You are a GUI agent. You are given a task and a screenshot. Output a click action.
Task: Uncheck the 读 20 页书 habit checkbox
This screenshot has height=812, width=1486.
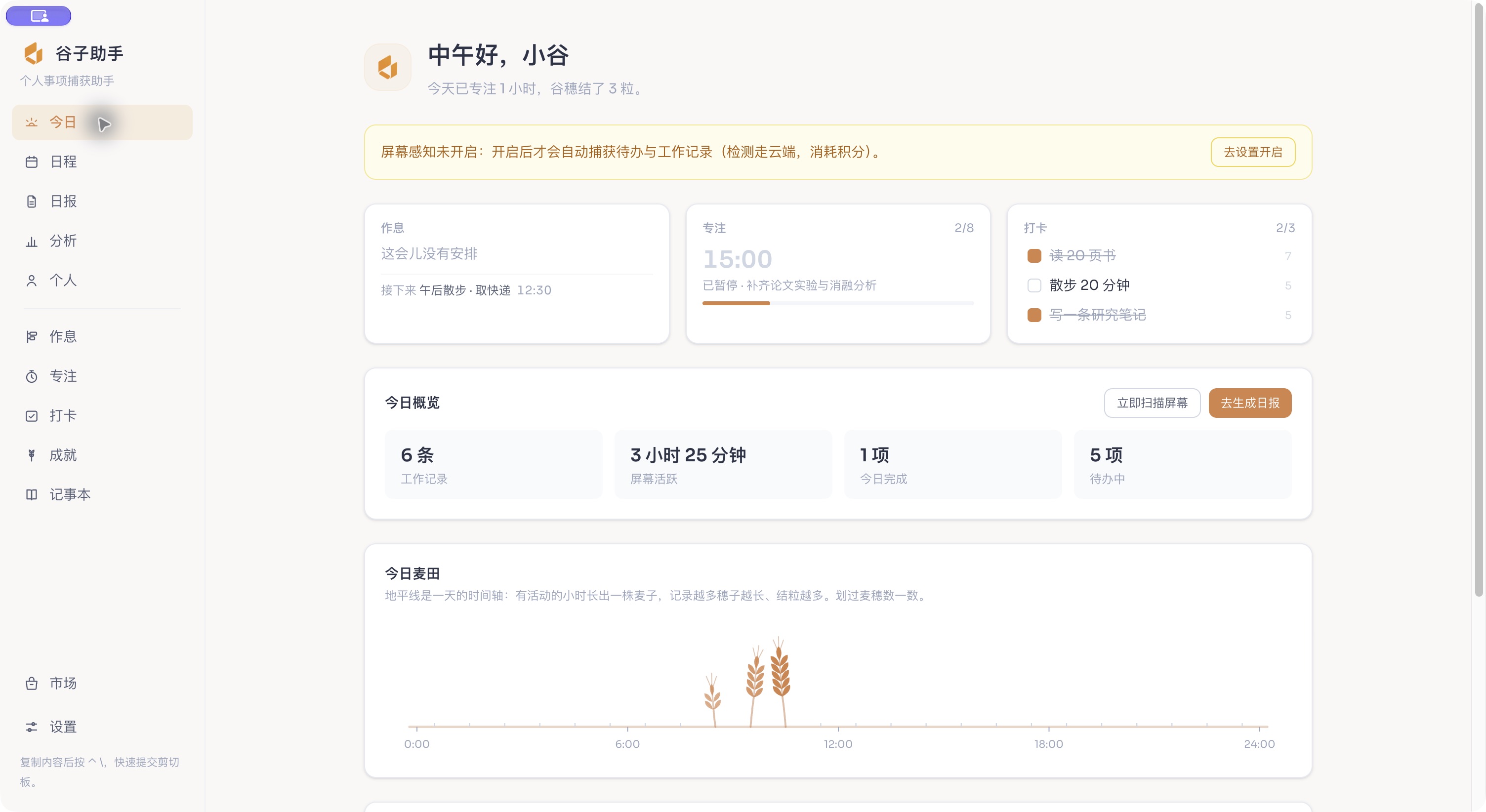pyautogui.click(x=1034, y=255)
